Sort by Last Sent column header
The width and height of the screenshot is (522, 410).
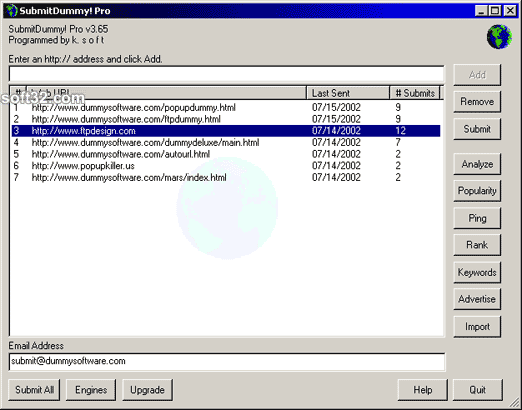(348, 93)
